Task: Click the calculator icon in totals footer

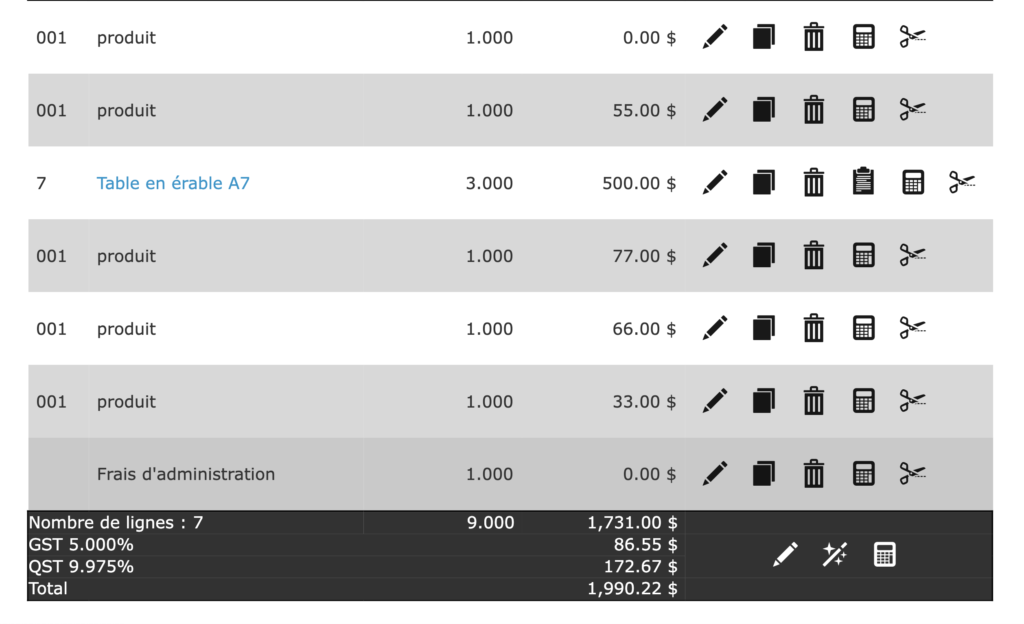Action: pyautogui.click(x=884, y=555)
